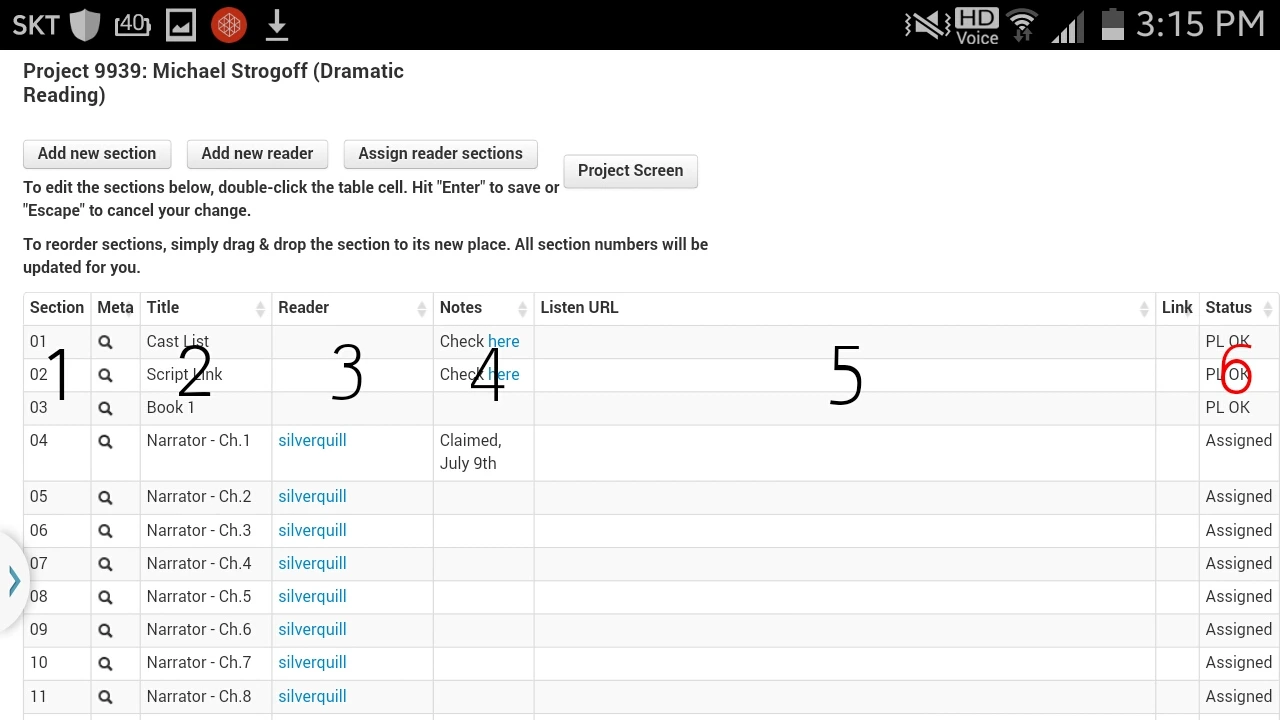Open the Reader column sort control
Viewport: 1280px width, 720px height.
(x=420, y=307)
